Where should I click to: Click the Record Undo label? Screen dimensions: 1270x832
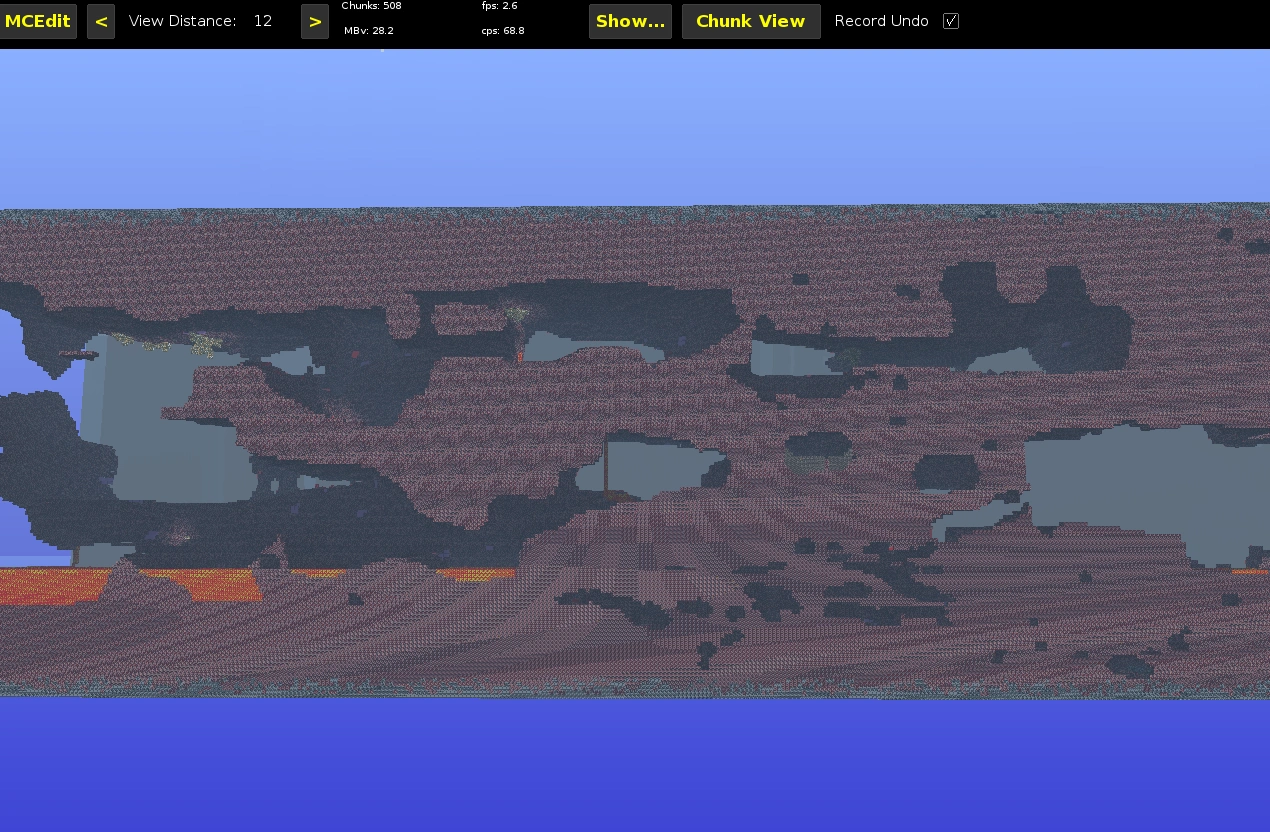881,21
